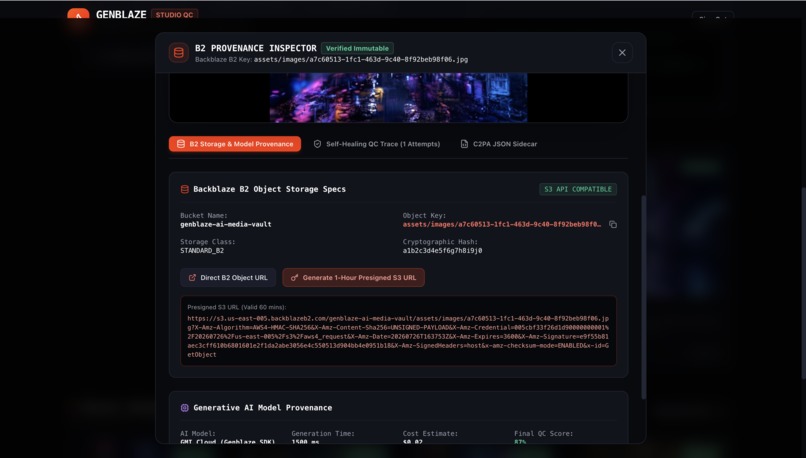Click the GENBLAZE logo icon
Image resolution: width=806 pixels, height=458 pixels.
[x=78, y=14]
